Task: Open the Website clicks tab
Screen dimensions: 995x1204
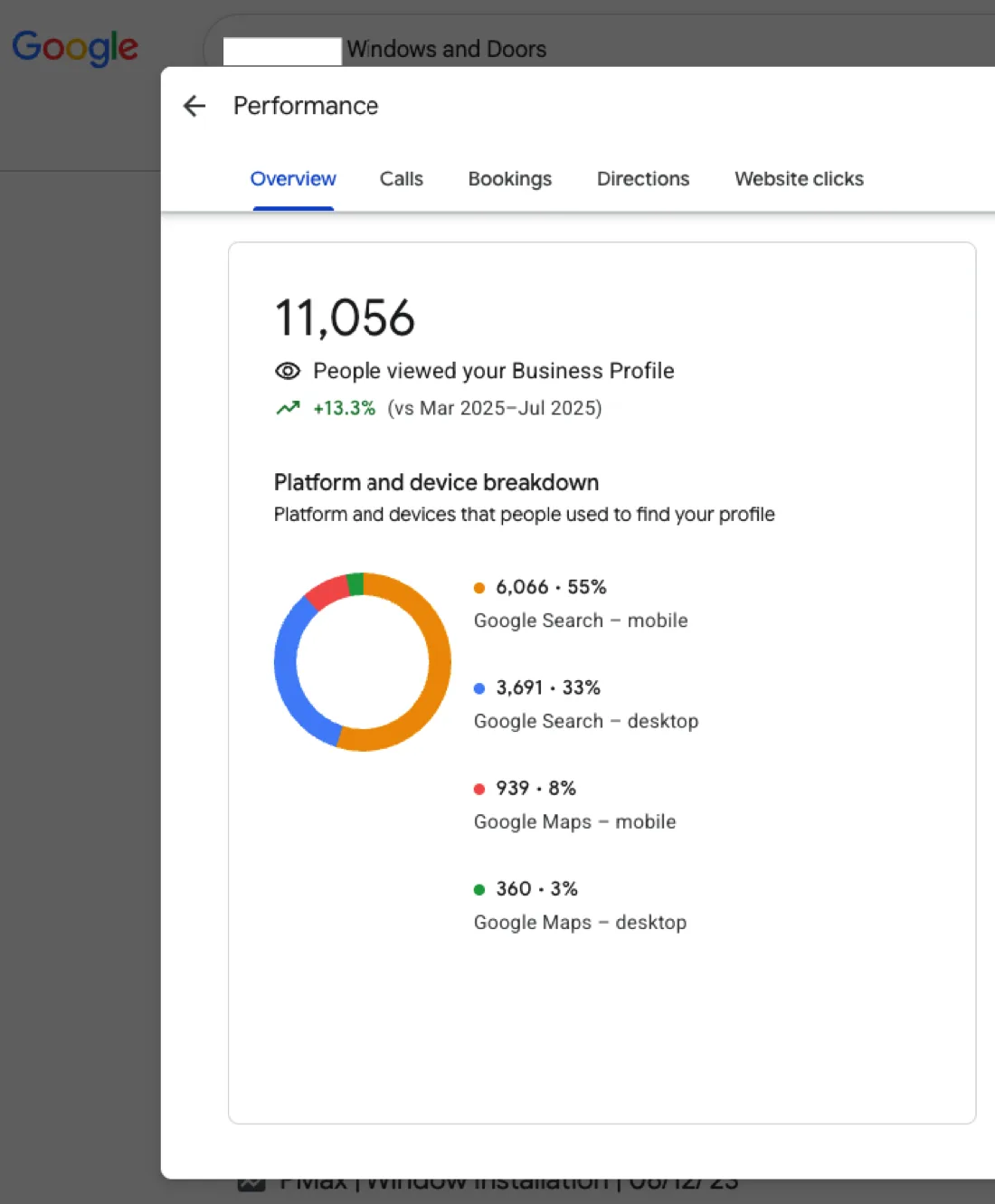Action: pyautogui.click(x=799, y=179)
